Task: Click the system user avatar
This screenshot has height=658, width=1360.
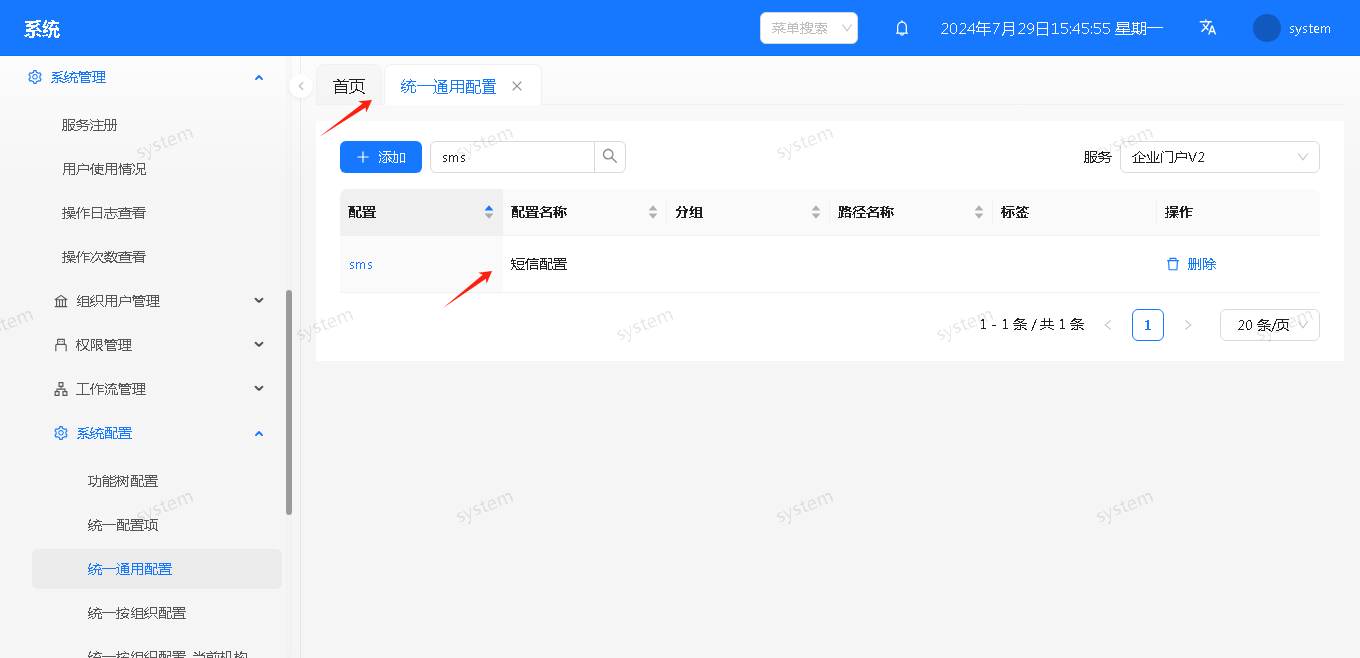Action: 1267,28
